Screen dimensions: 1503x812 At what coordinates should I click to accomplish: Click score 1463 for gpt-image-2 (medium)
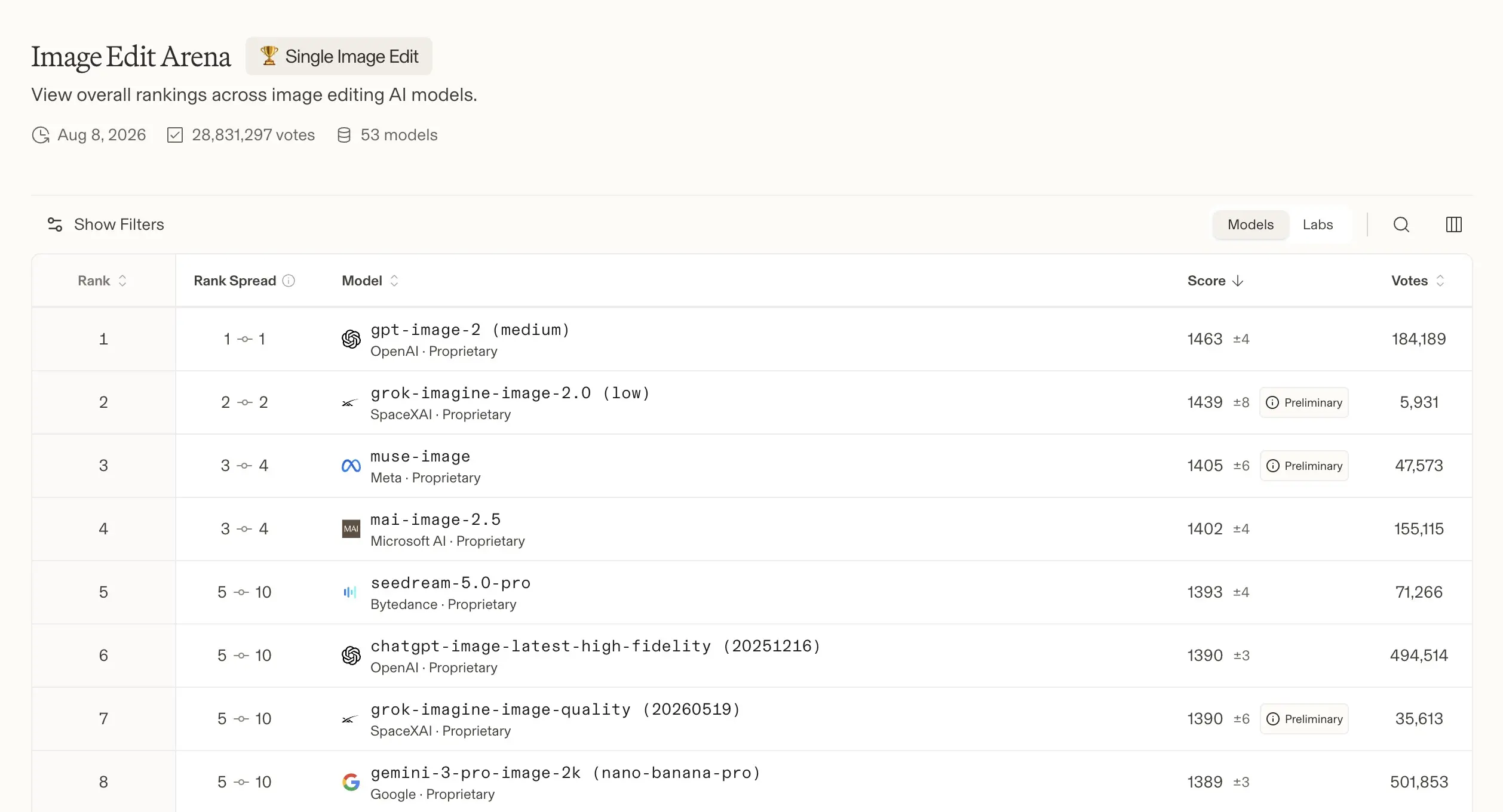(1205, 339)
